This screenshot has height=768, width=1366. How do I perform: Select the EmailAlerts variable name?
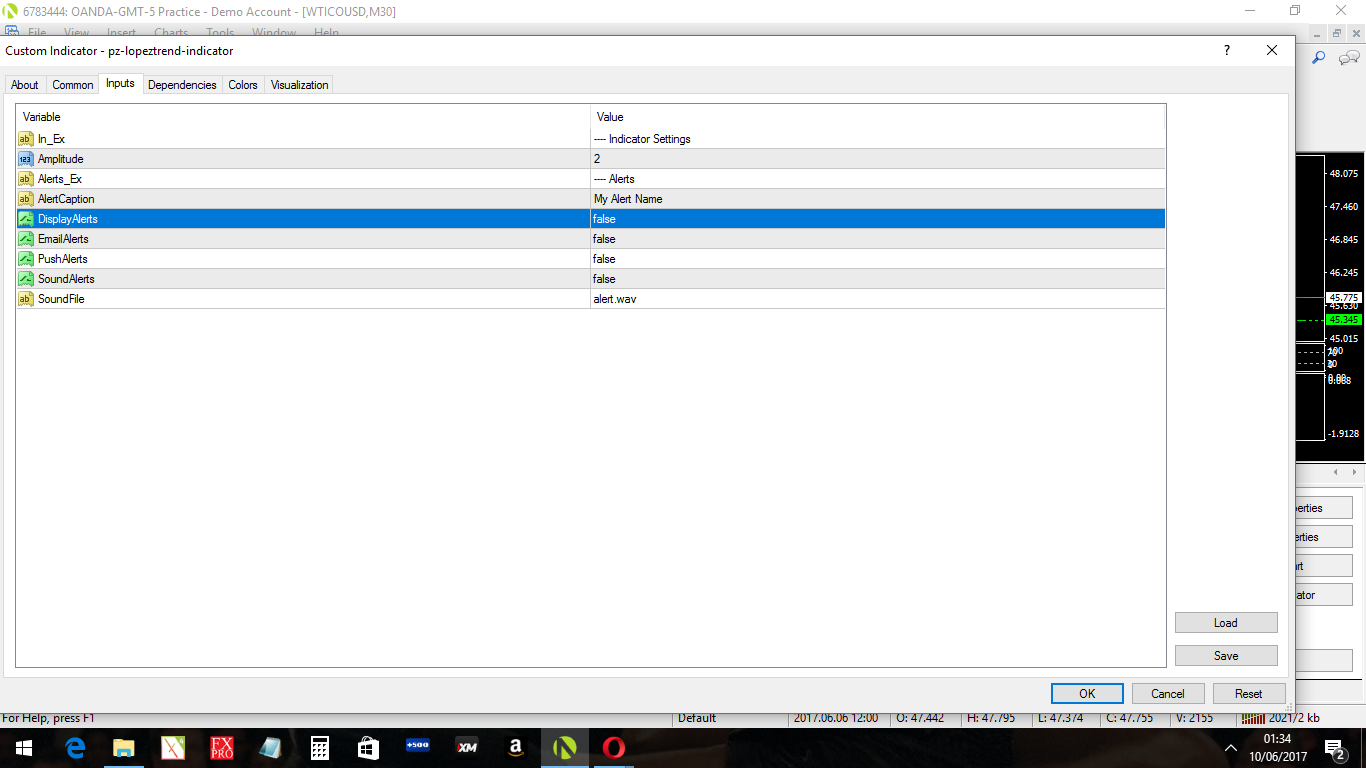pos(63,239)
